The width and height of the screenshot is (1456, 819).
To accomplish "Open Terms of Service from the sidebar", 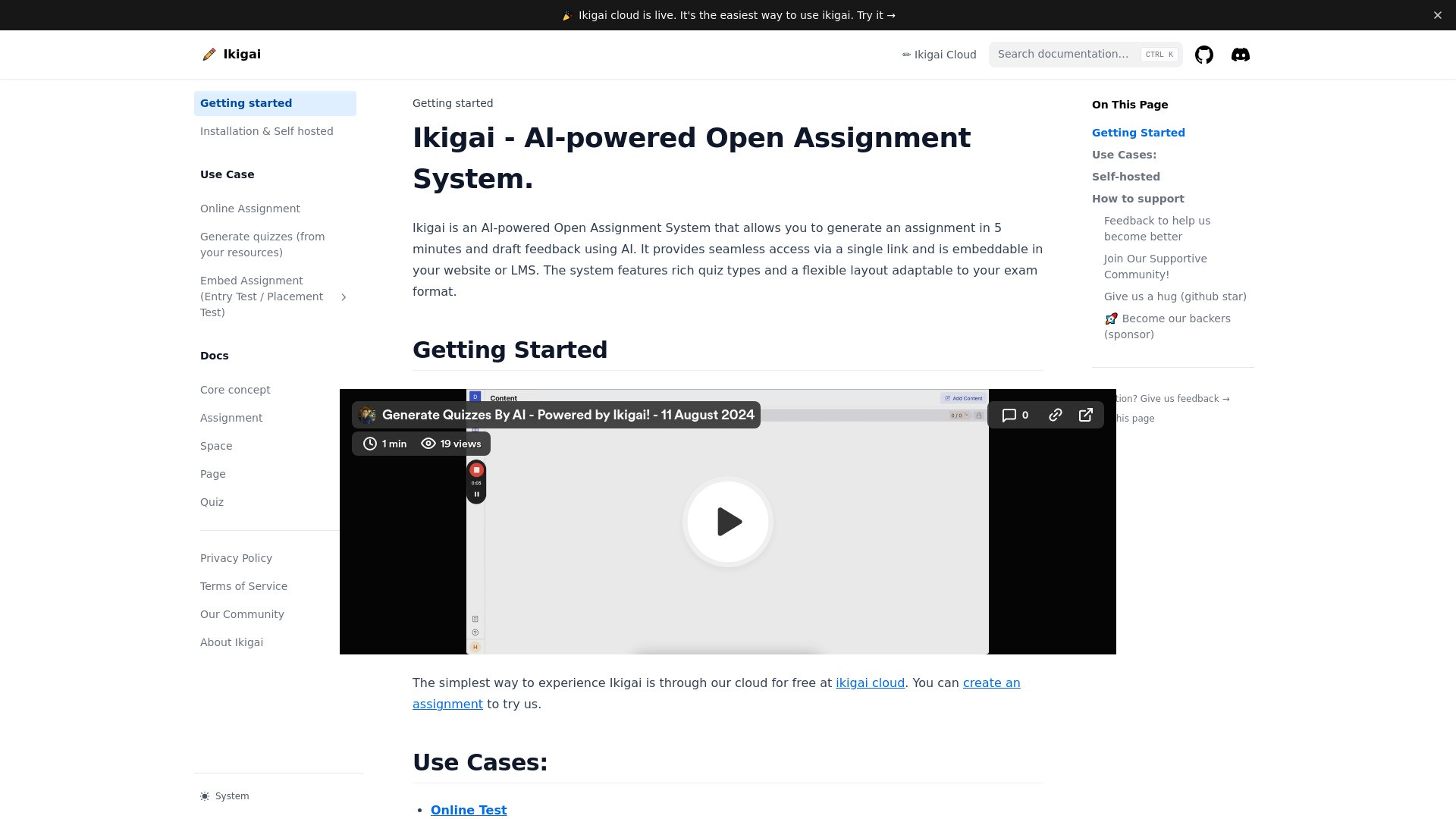I will [243, 585].
